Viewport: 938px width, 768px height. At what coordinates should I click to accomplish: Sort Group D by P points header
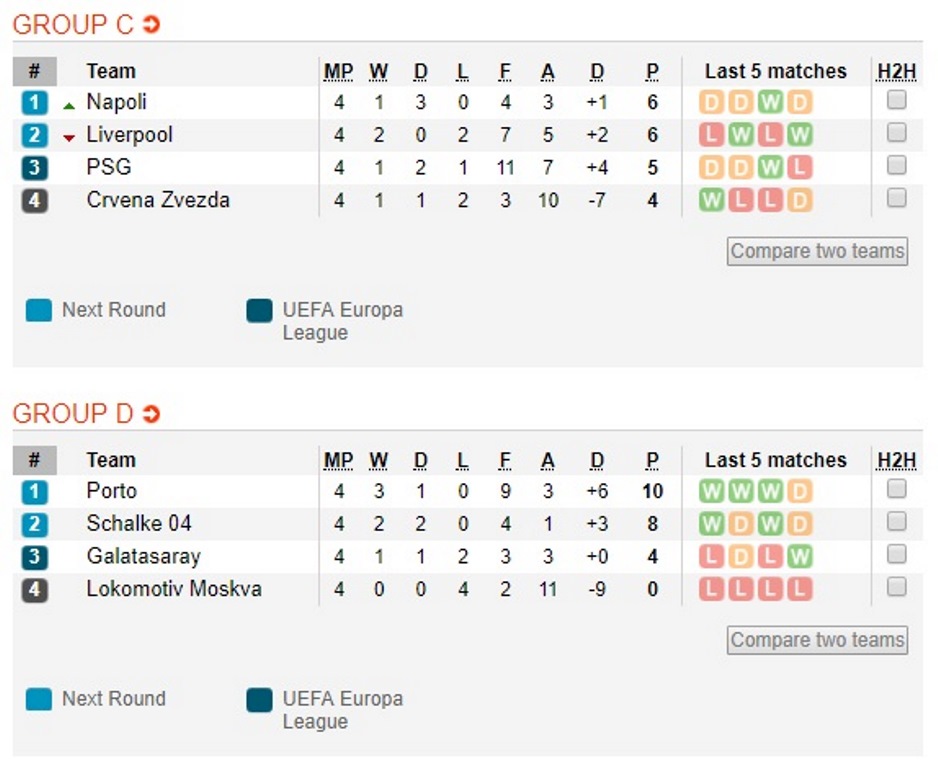(x=652, y=461)
